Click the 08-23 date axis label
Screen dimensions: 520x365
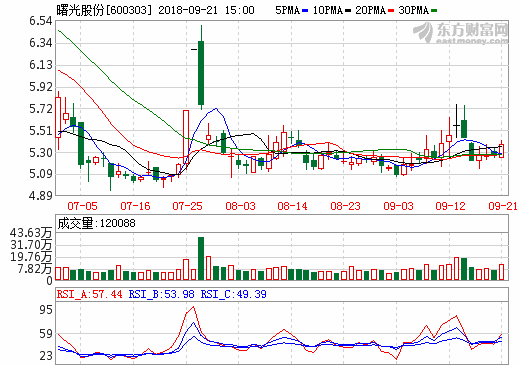[x=345, y=206]
